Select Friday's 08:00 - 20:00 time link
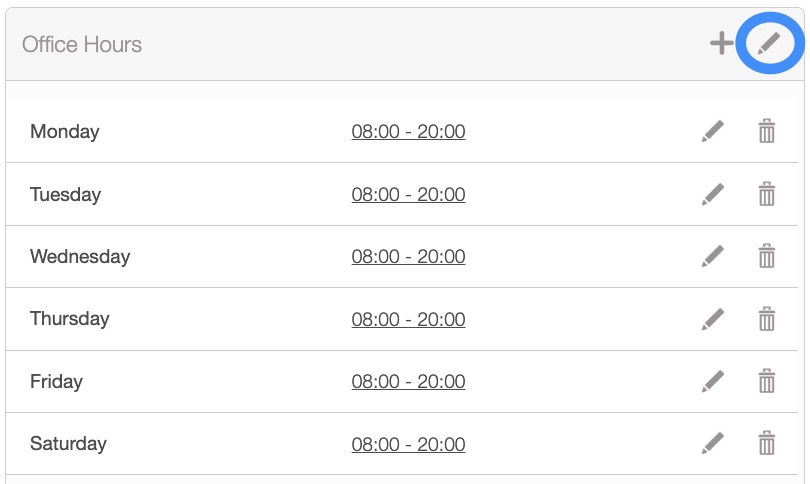The image size is (810, 484). point(408,381)
